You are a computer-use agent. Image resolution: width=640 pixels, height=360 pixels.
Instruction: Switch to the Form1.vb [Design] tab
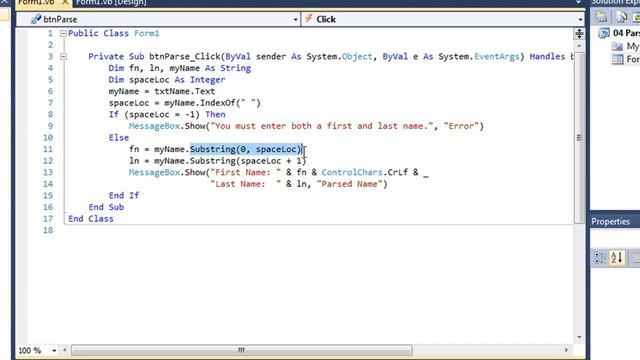pos(111,2)
